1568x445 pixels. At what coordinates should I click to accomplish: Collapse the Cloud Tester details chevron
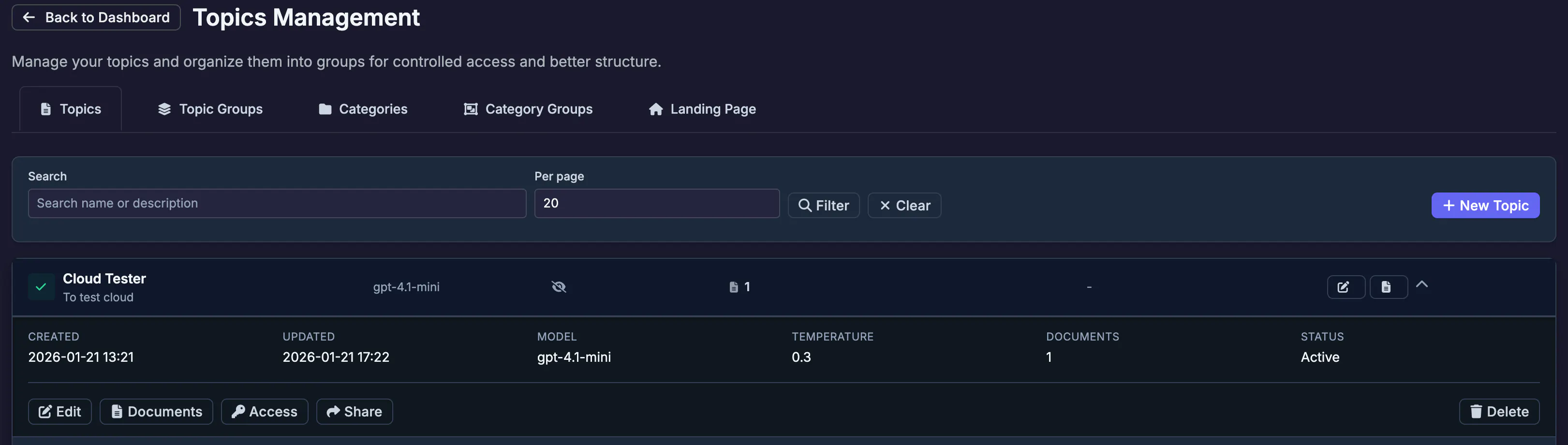pyautogui.click(x=1421, y=284)
